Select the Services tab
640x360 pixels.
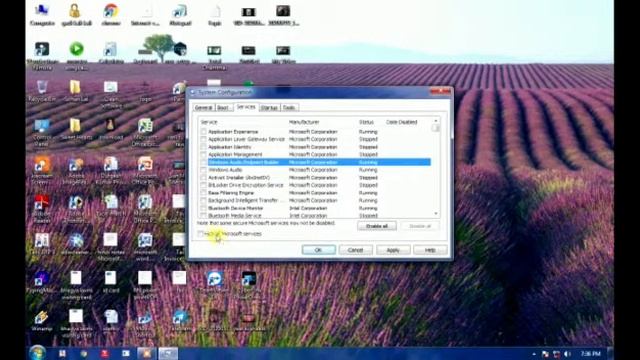246,107
